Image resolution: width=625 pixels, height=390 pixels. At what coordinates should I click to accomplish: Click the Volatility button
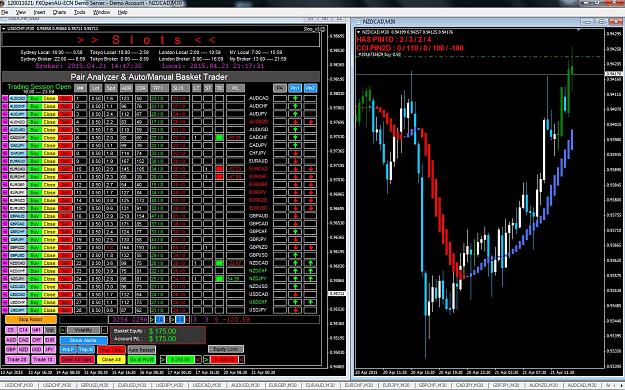[x=83, y=330]
